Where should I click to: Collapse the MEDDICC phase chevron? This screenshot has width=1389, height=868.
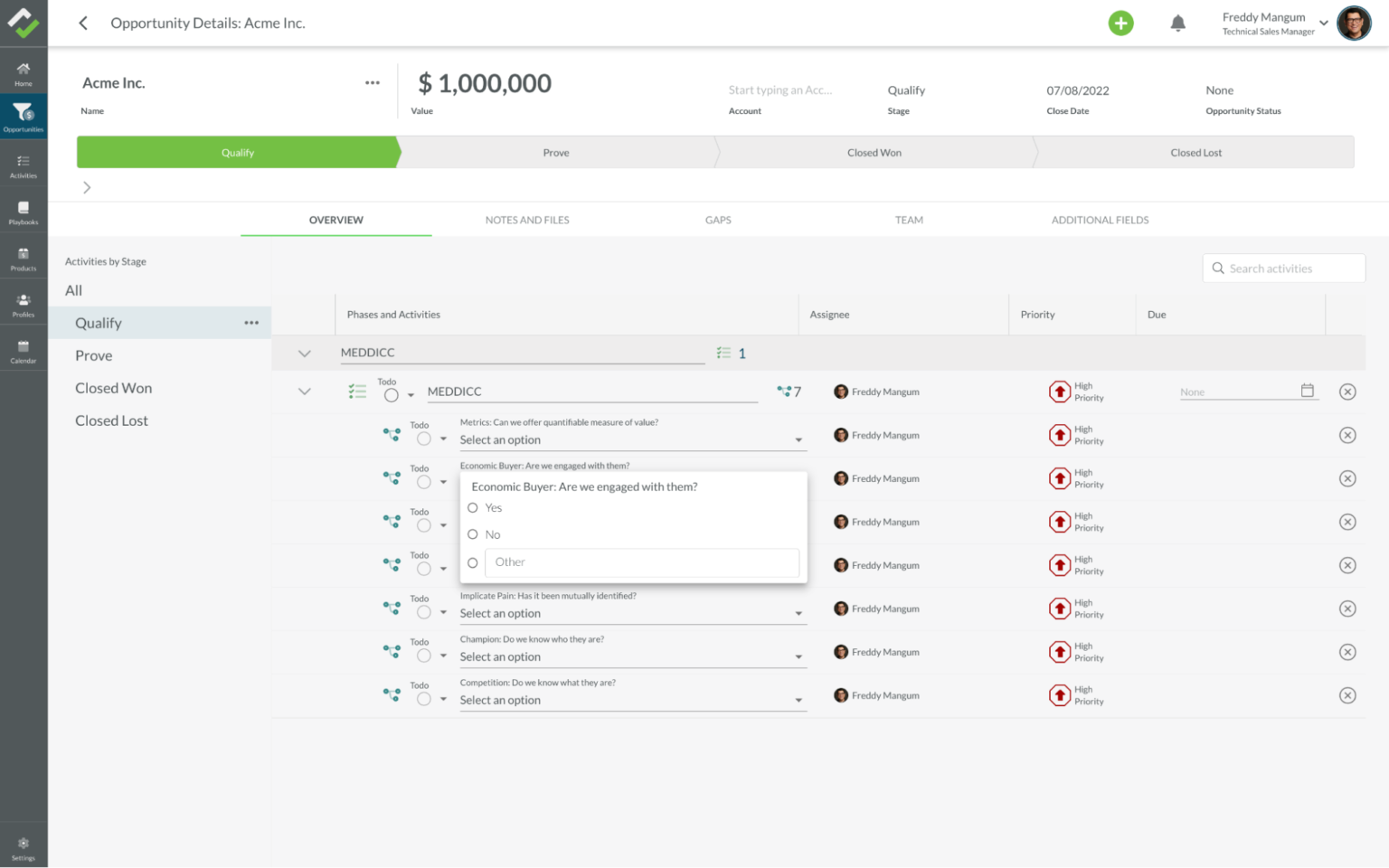[x=305, y=354]
